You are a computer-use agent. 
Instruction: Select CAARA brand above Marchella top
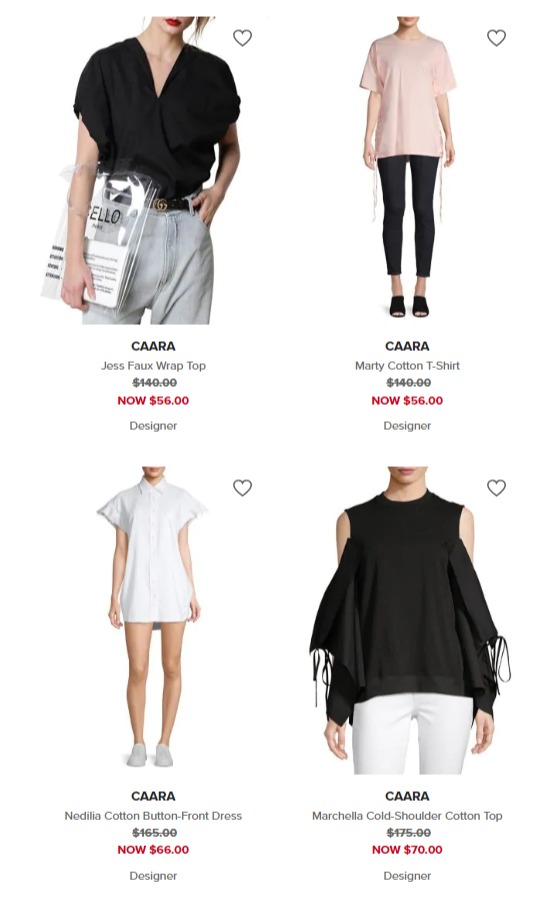(407, 796)
